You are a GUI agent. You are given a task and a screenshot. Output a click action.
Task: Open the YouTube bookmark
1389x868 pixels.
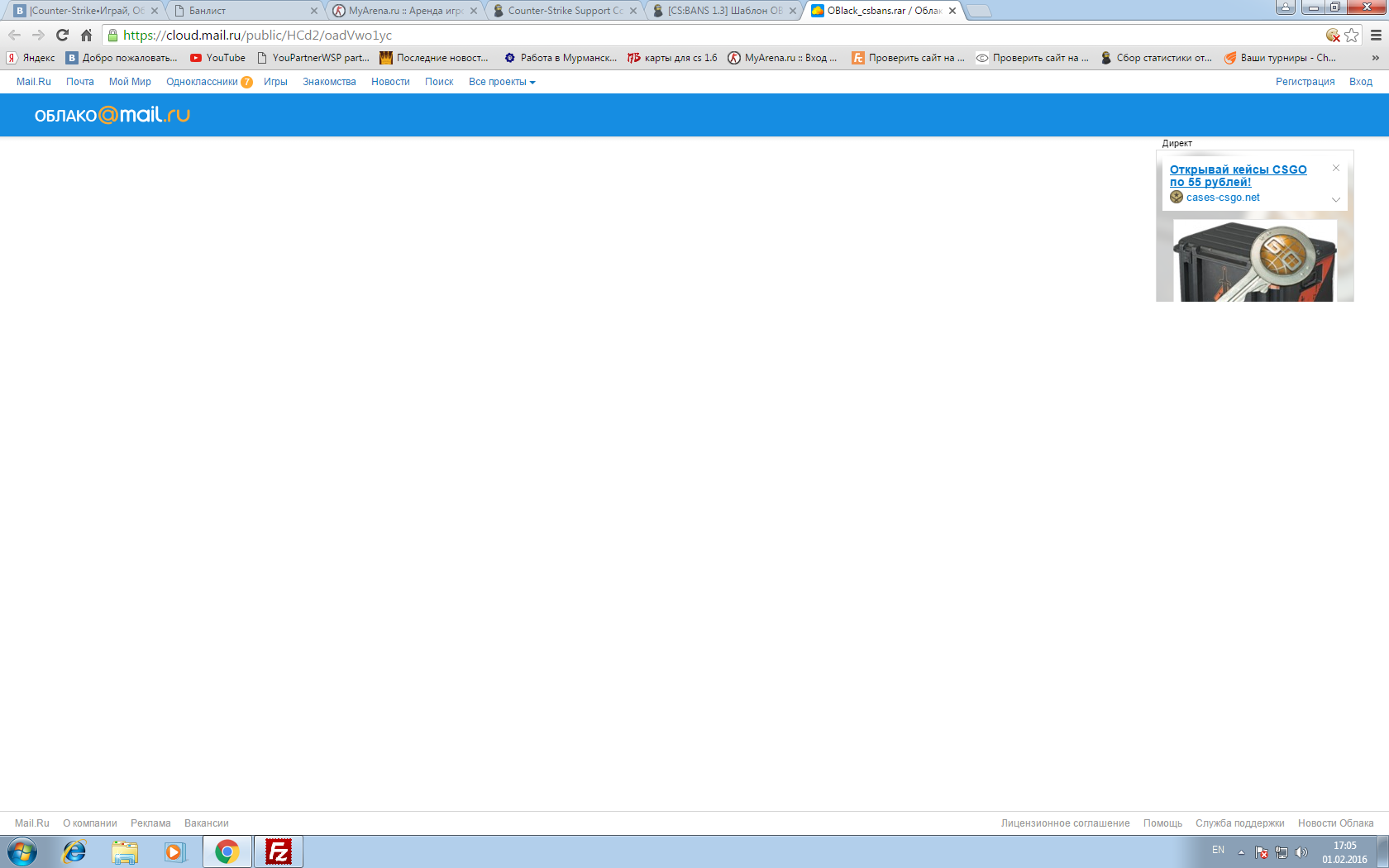tap(218, 58)
